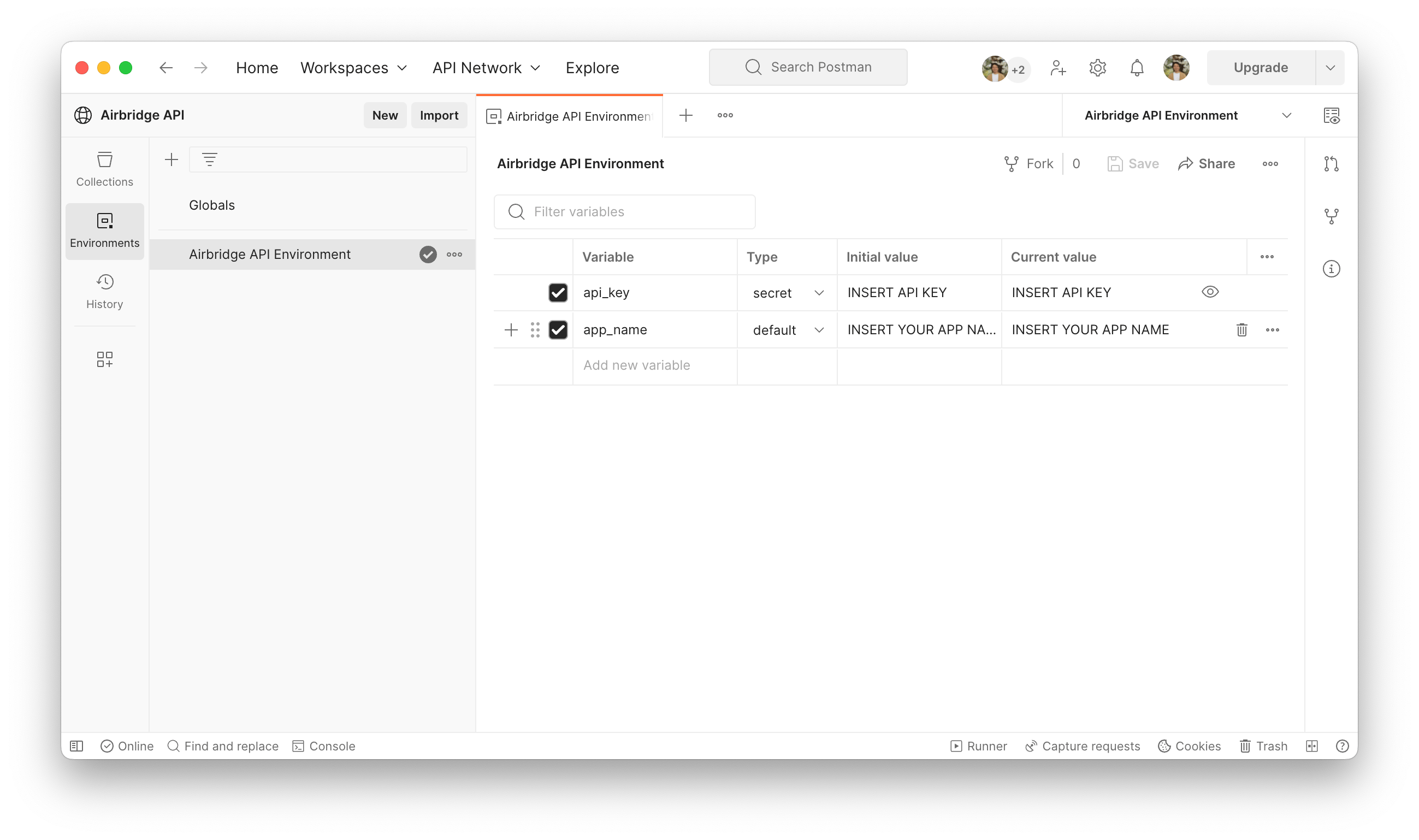Fork the environment
This screenshot has width=1419, height=840.
1028,164
